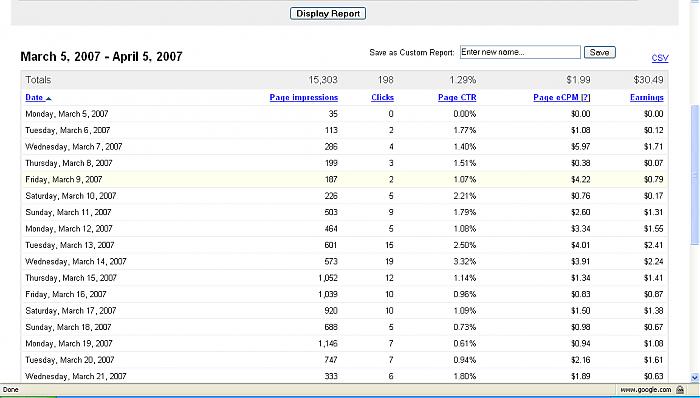
Task: Click the Date sort ascending arrow
Action: click(x=48, y=99)
